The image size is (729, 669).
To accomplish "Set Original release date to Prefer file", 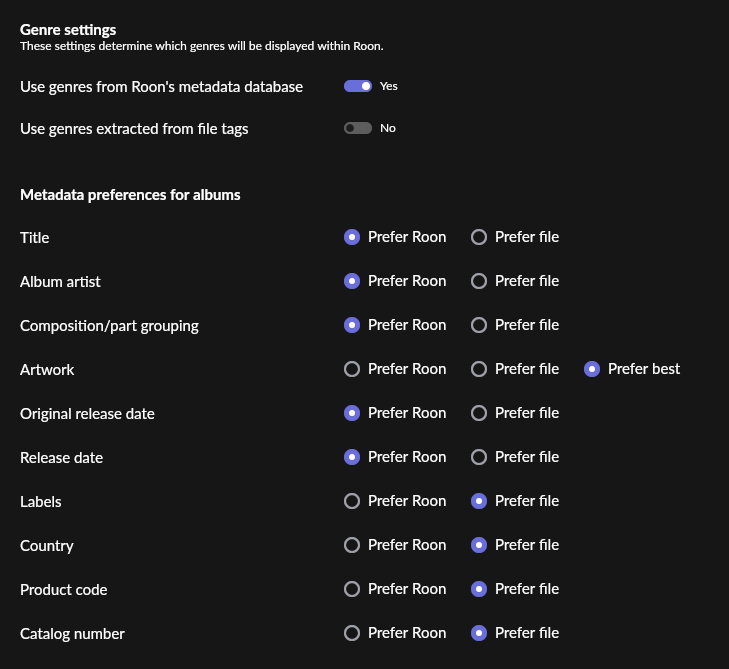I will click(479, 413).
